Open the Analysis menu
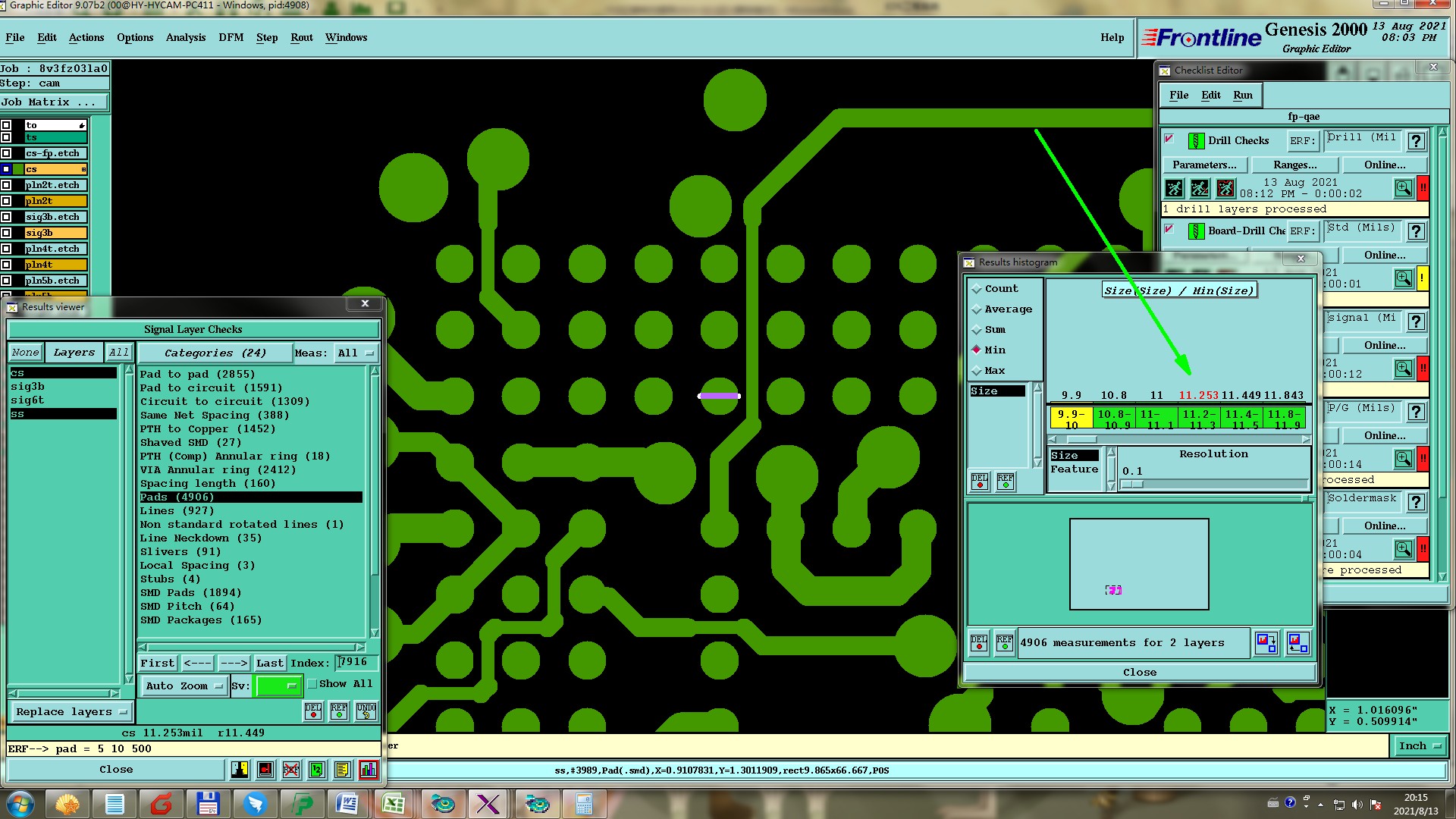This screenshot has width=1456, height=819. (185, 37)
